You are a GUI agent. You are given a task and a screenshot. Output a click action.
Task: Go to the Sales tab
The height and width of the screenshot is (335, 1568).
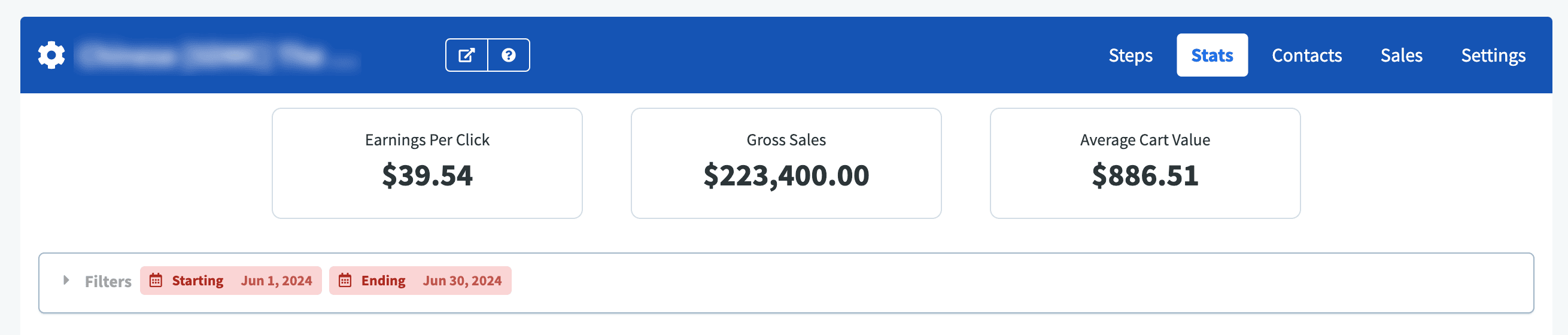(1400, 55)
